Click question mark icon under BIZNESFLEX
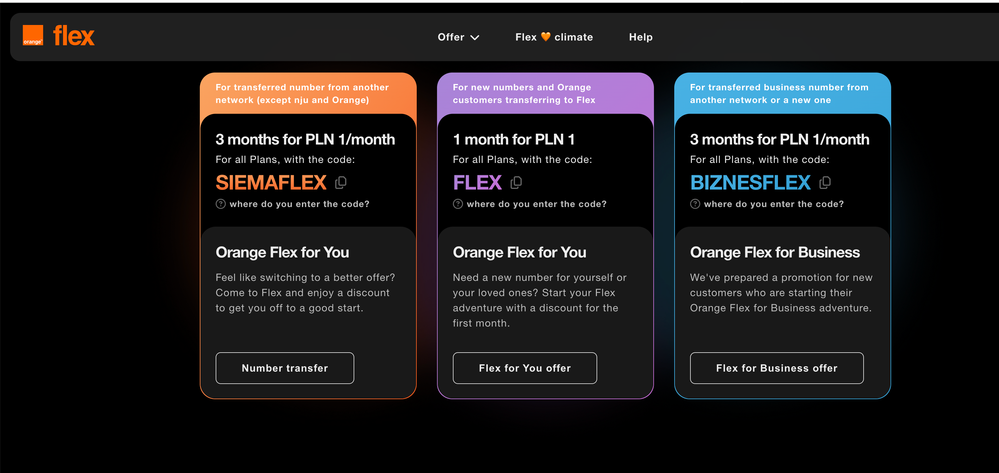The image size is (999, 473). tap(695, 204)
